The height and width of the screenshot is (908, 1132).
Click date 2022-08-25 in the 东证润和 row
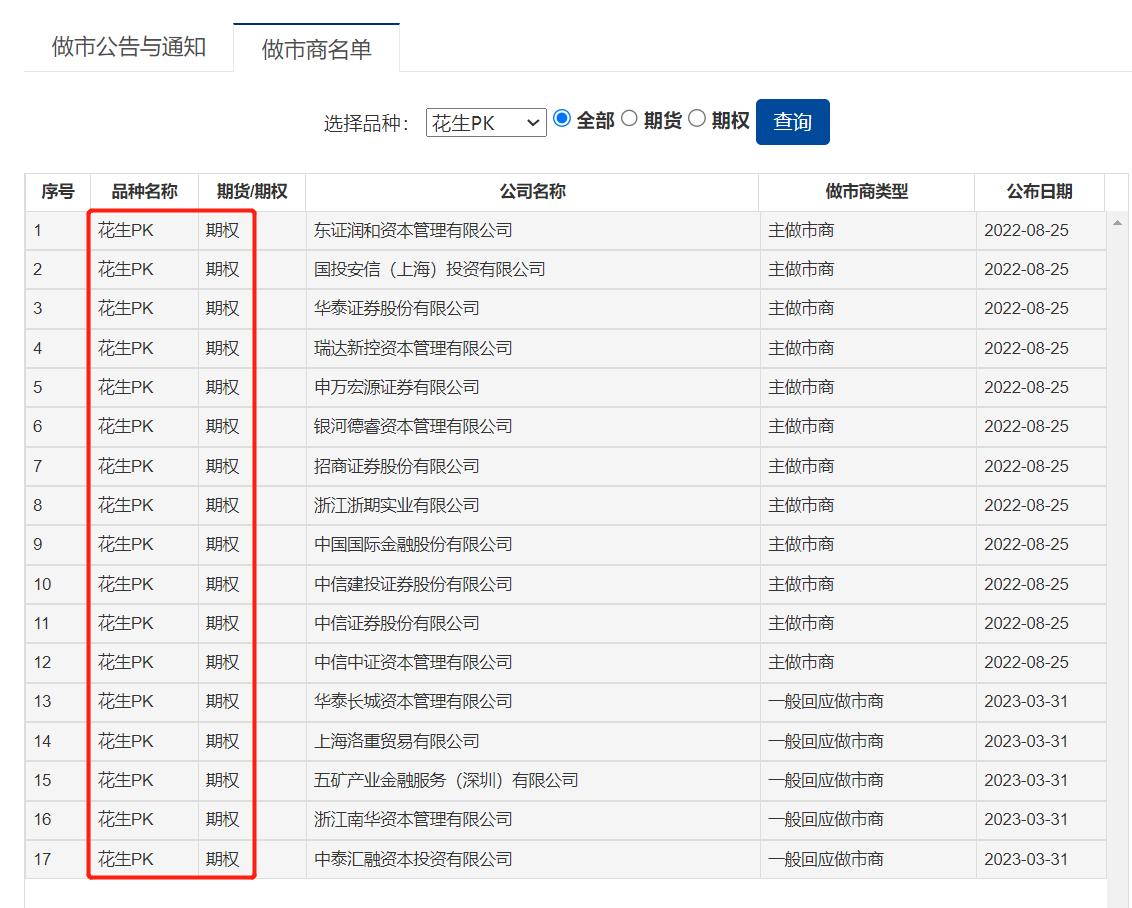[x=1026, y=230]
